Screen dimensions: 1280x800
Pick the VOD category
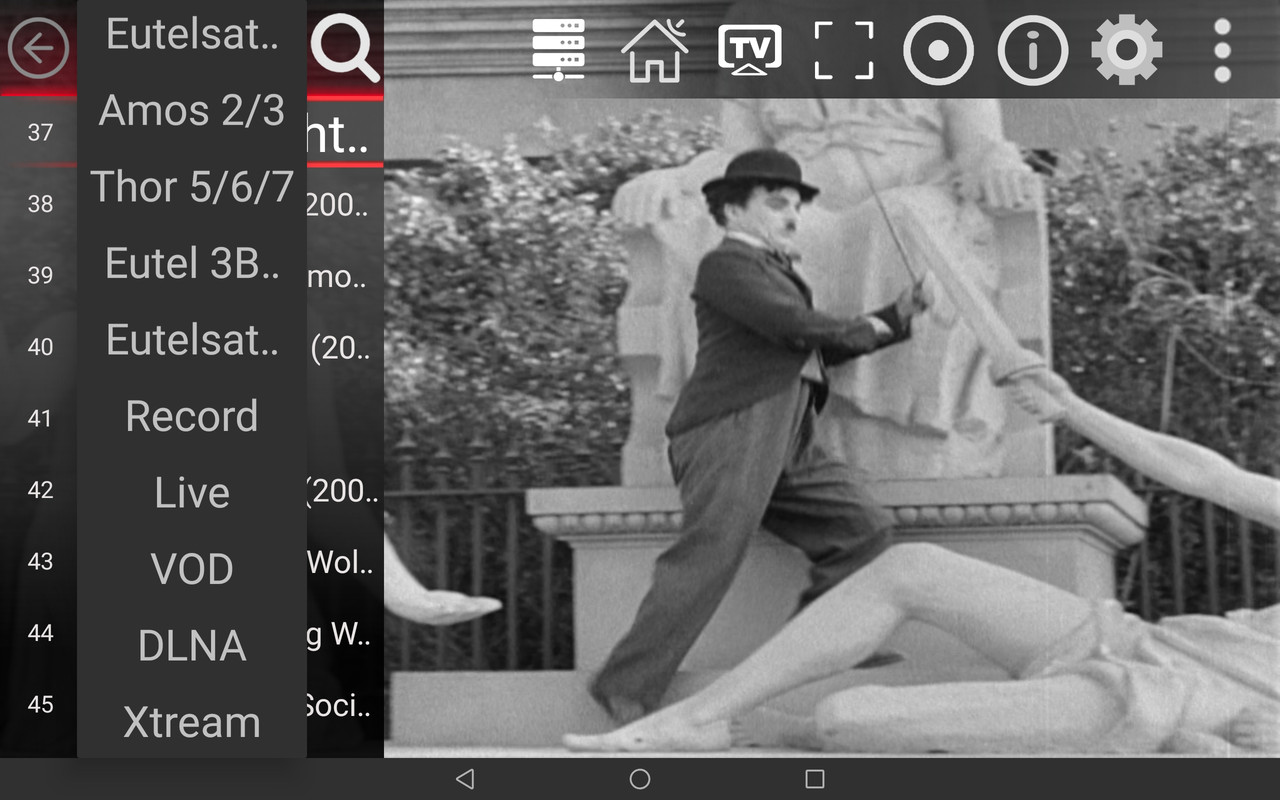pos(192,569)
